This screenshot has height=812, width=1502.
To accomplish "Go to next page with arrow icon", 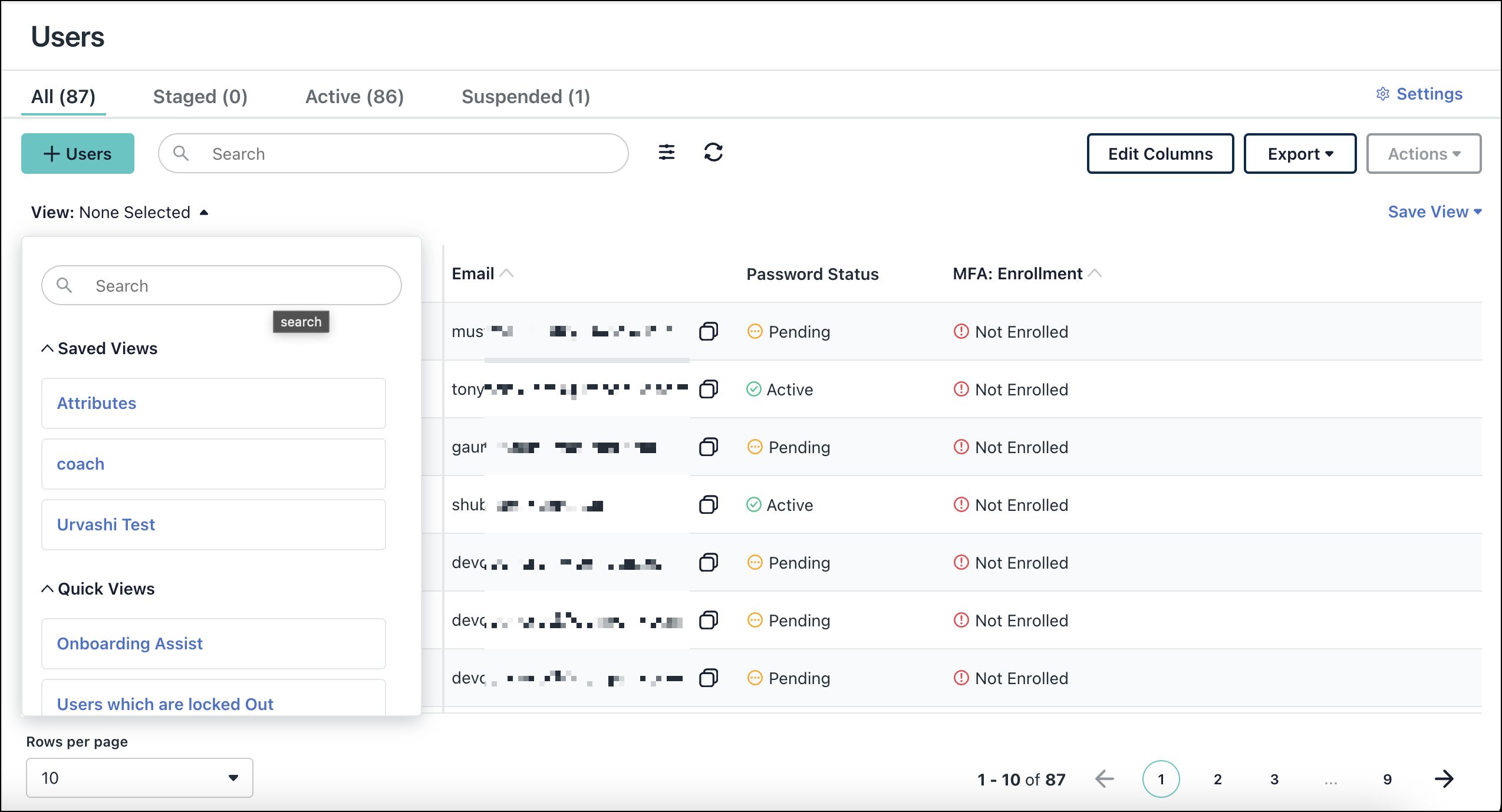I will point(1445,778).
